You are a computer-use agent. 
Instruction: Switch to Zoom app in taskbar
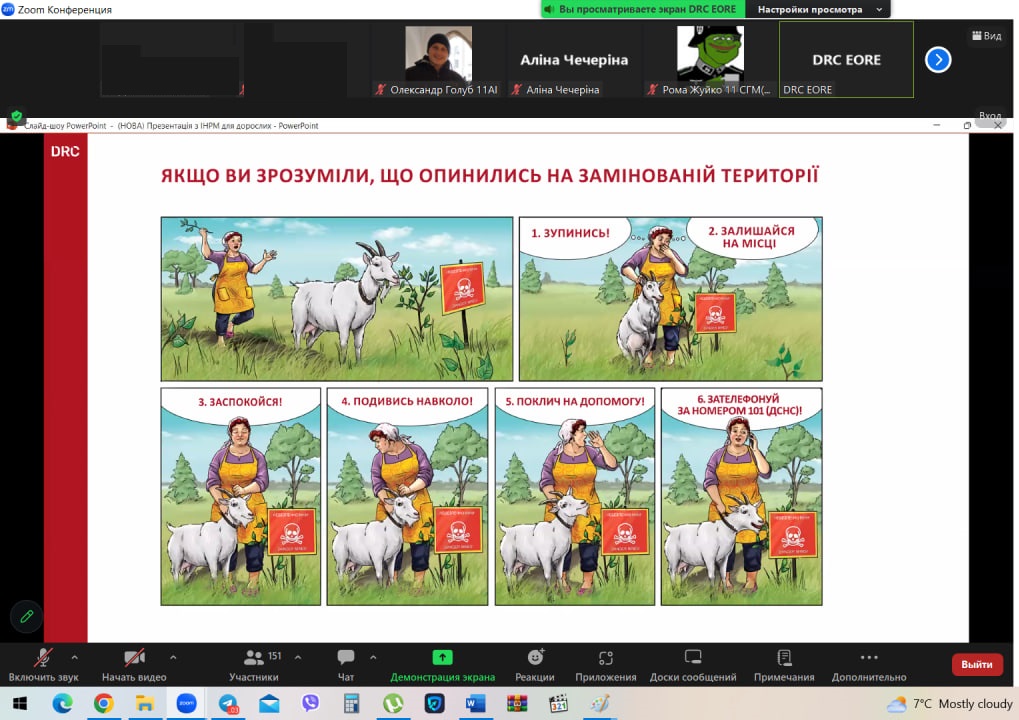click(x=187, y=704)
